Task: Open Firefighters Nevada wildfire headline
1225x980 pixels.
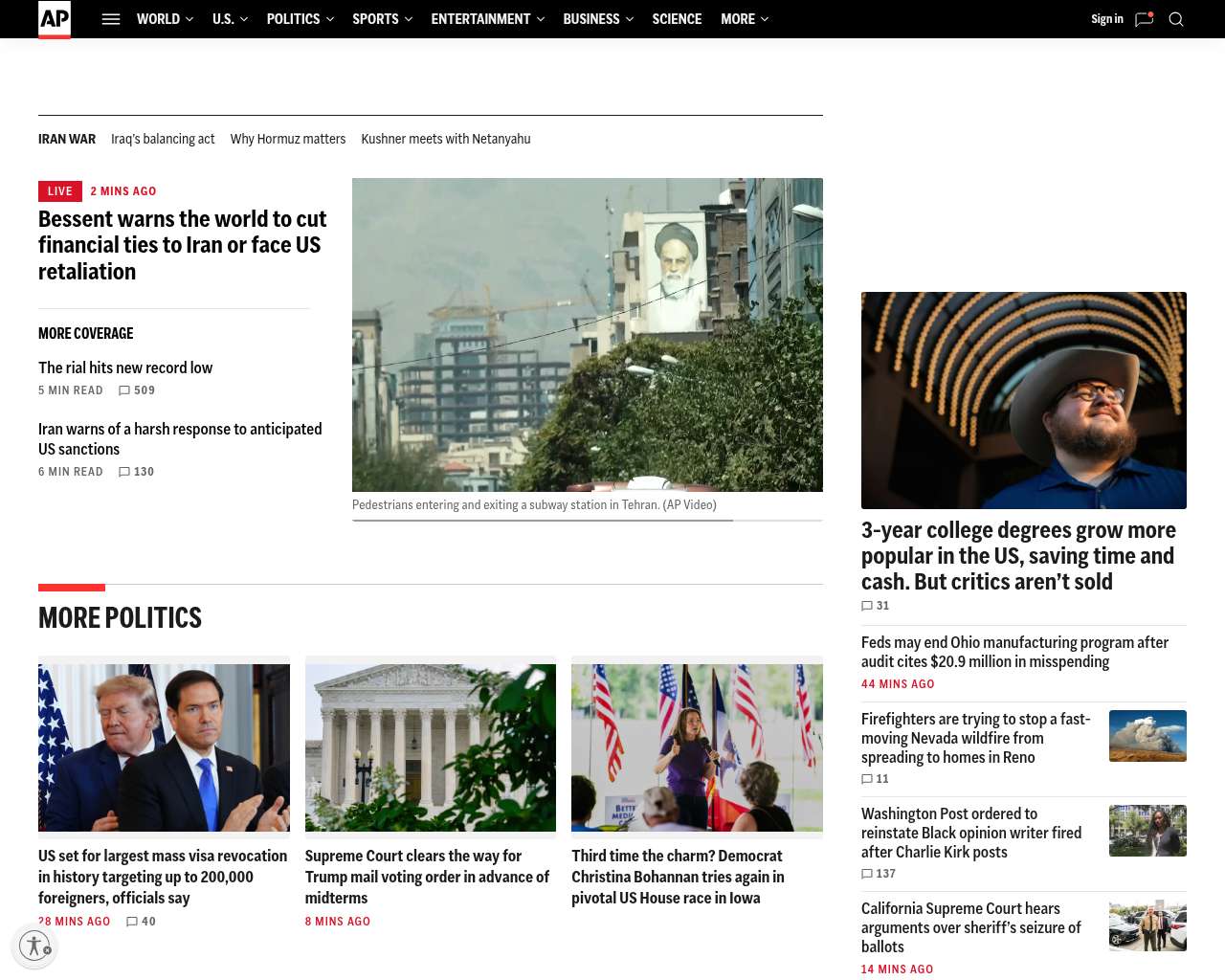Action: tap(976, 738)
